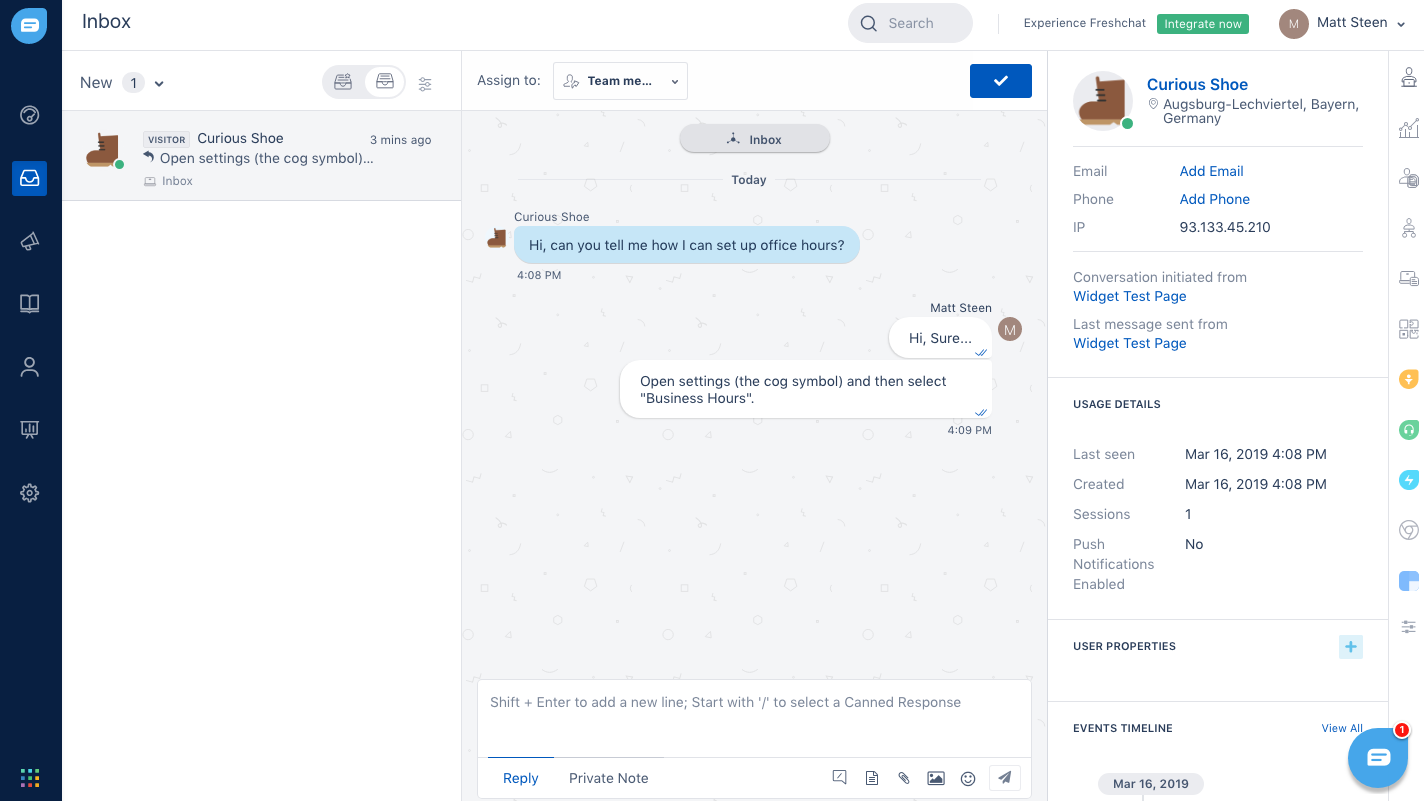This screenshot has height=801, width=1424.
Task: Open the Matt Steen account menu
Action: point(1347,23)
